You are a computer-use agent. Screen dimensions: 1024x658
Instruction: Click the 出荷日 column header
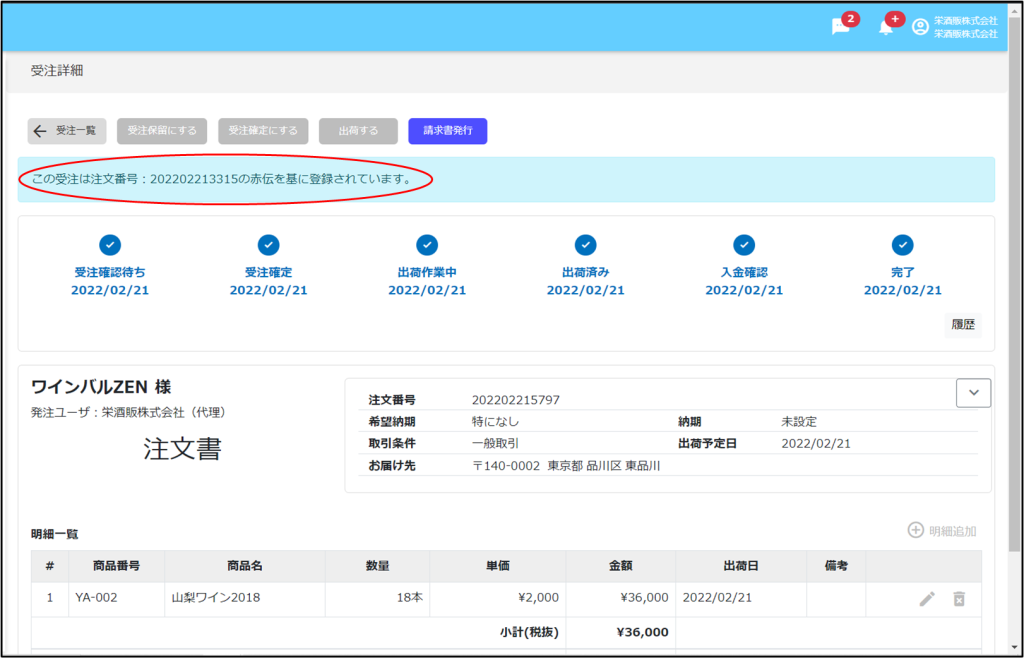coord(741,566)
